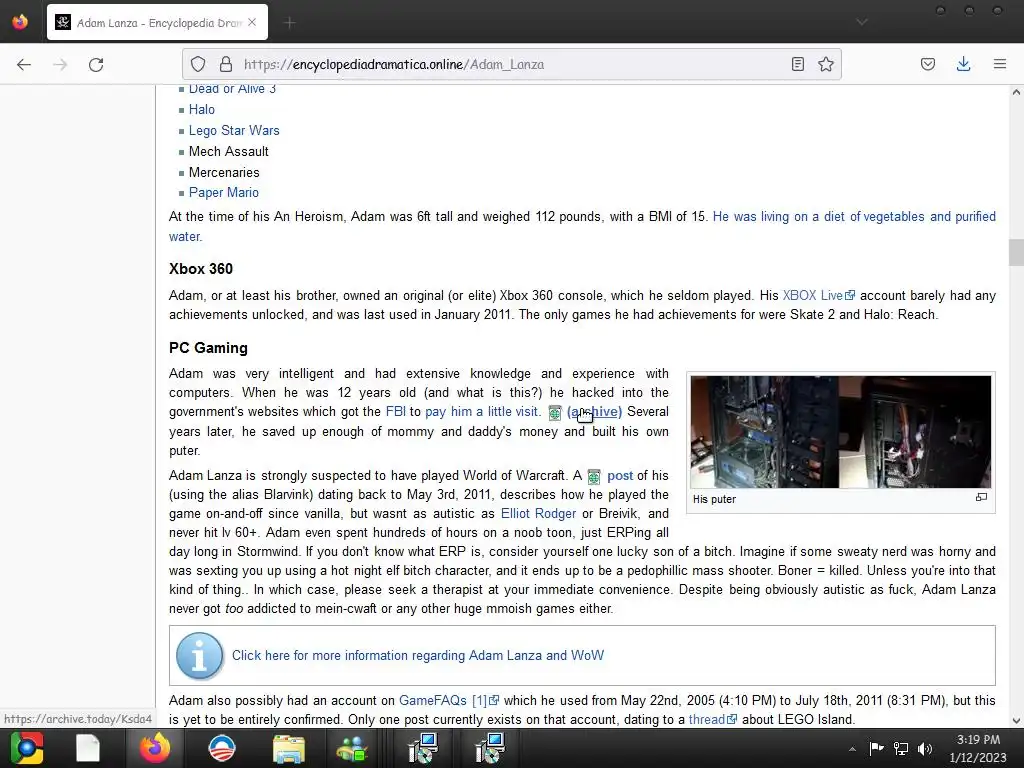Open the Halo link
This screenshot has height=768, width=1024.
pyautogui.click(x=202, y=110)
